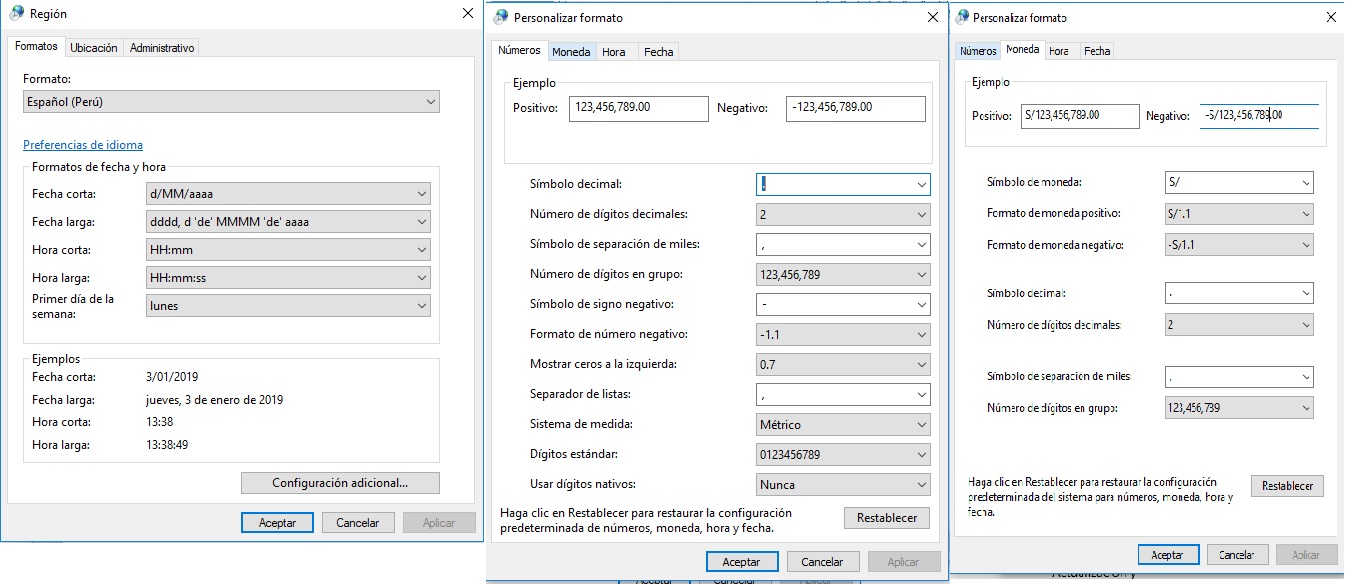Click Aceptar in right Personalizar formato window

pos(1167,555)
